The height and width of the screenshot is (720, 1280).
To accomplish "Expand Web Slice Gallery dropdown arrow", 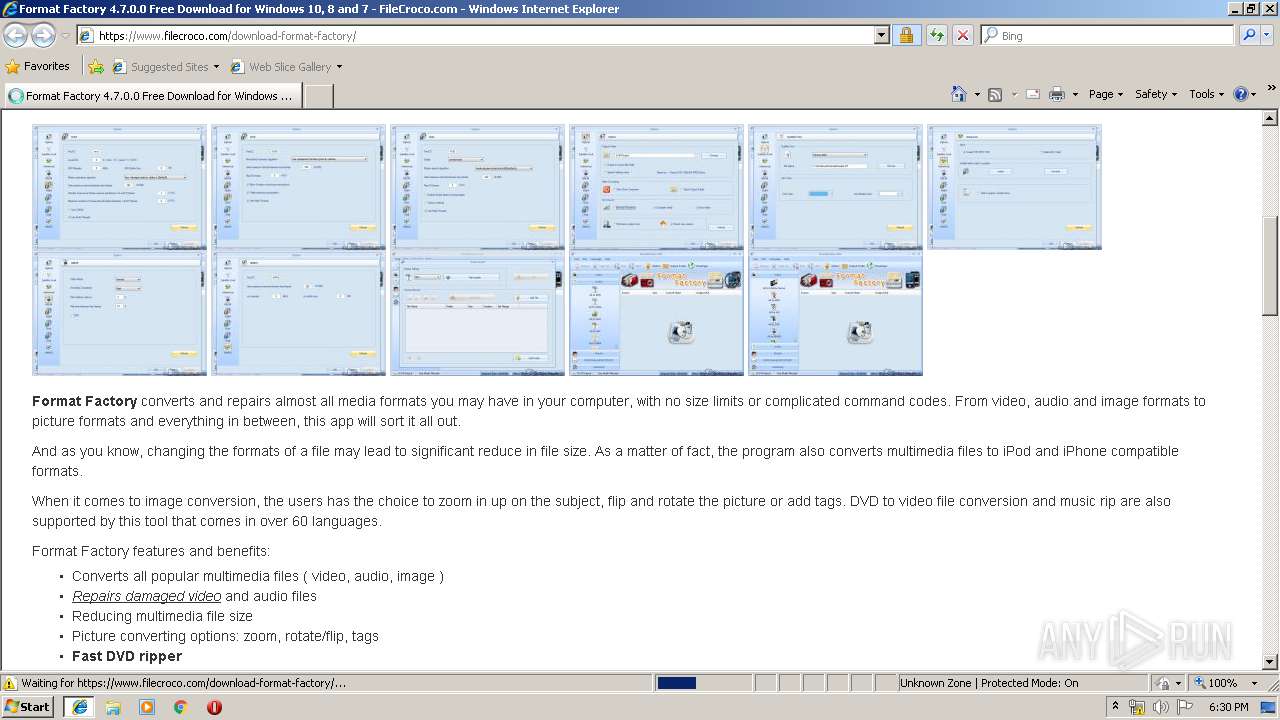I will click(339, 67).
